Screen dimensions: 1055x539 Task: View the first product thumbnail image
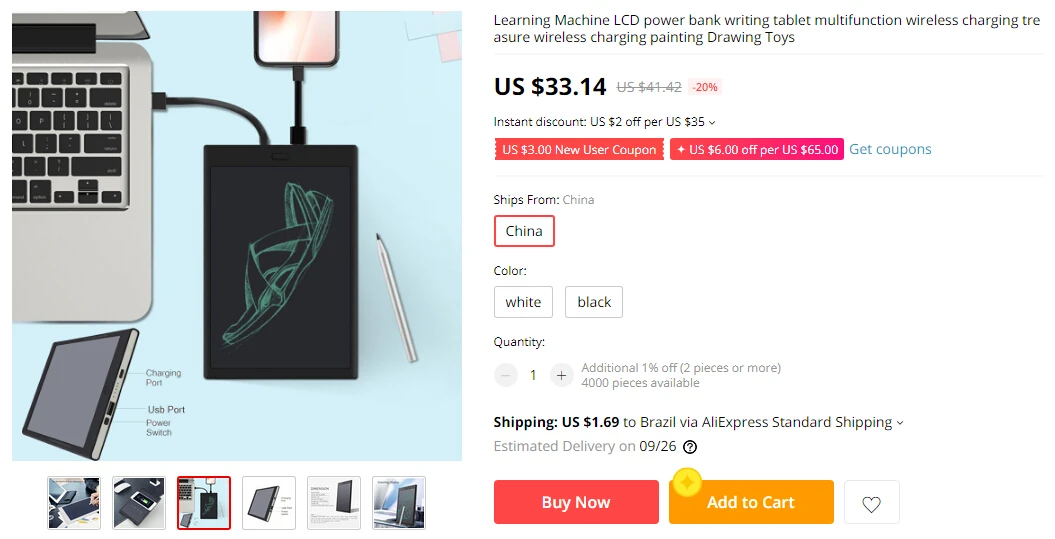pyautogui.click(x=74, y=503)
